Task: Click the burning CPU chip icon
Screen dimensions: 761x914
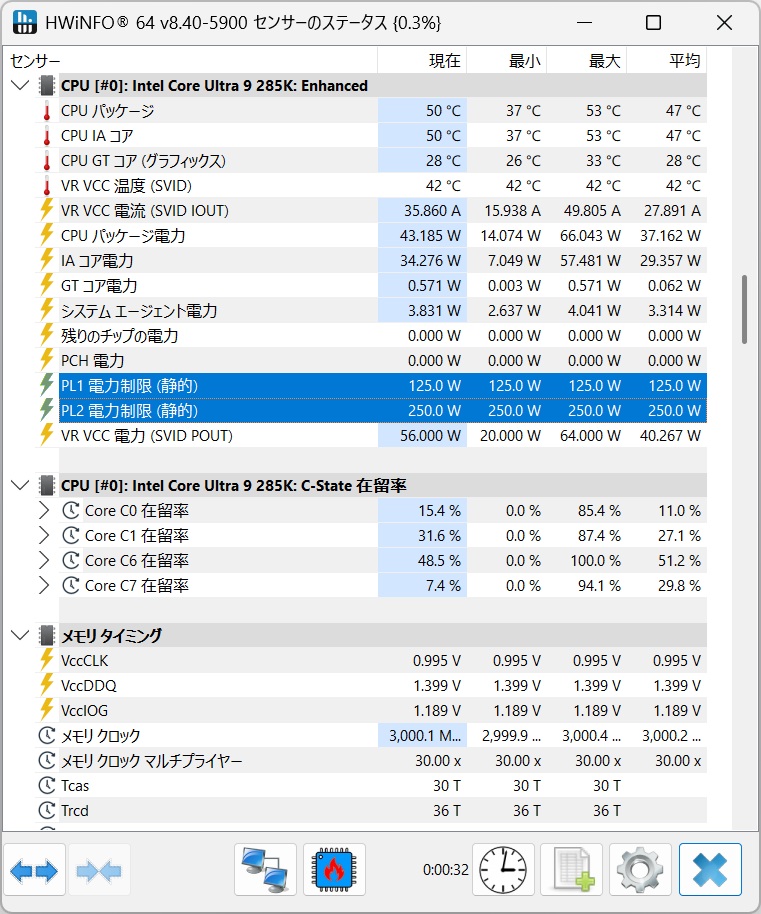Action: click(335, 869)
